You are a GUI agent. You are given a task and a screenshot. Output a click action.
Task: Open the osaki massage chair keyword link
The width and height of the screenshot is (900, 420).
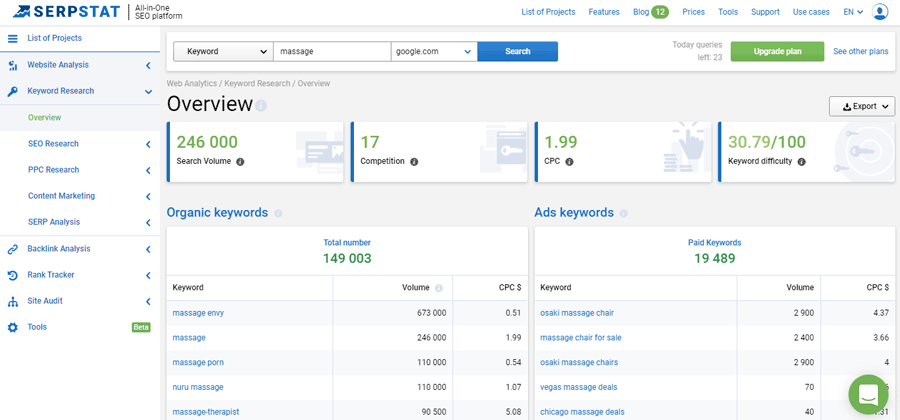click(x=577, y=313)
